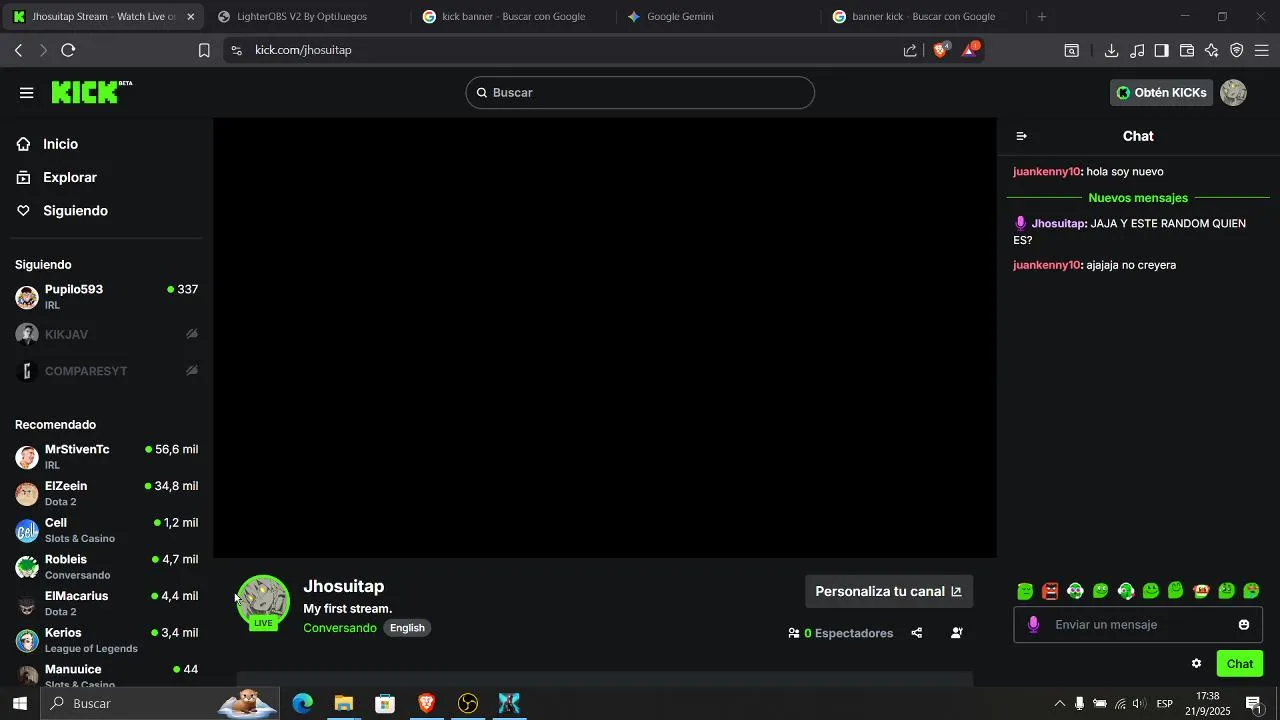Toggle the browser sidebar panel
1280x720 pixels.
1162,50
